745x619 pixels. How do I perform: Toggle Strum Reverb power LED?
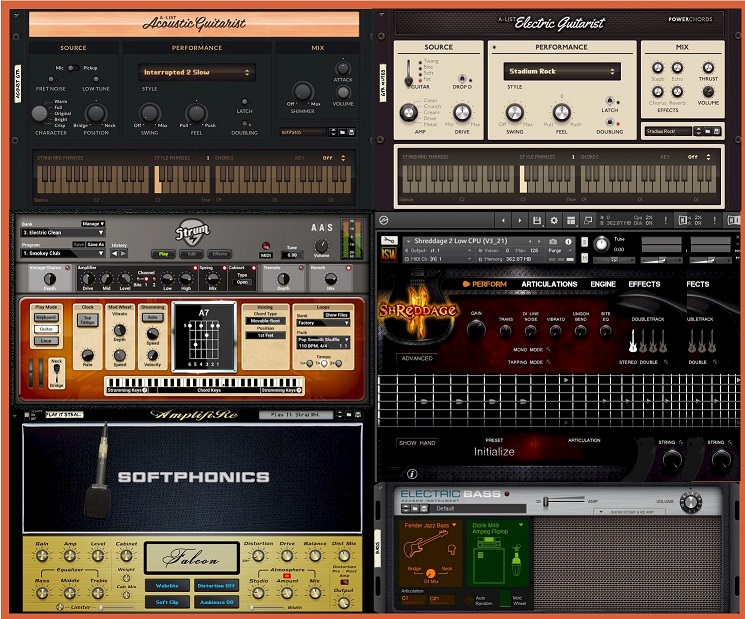(x=349, y=268)
